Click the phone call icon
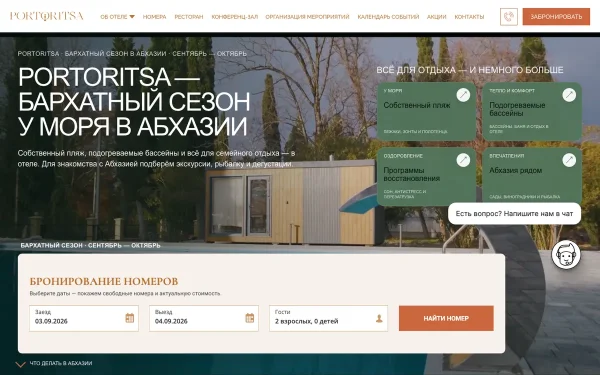This screenshot has height=375, width=600. pos(509,17)
